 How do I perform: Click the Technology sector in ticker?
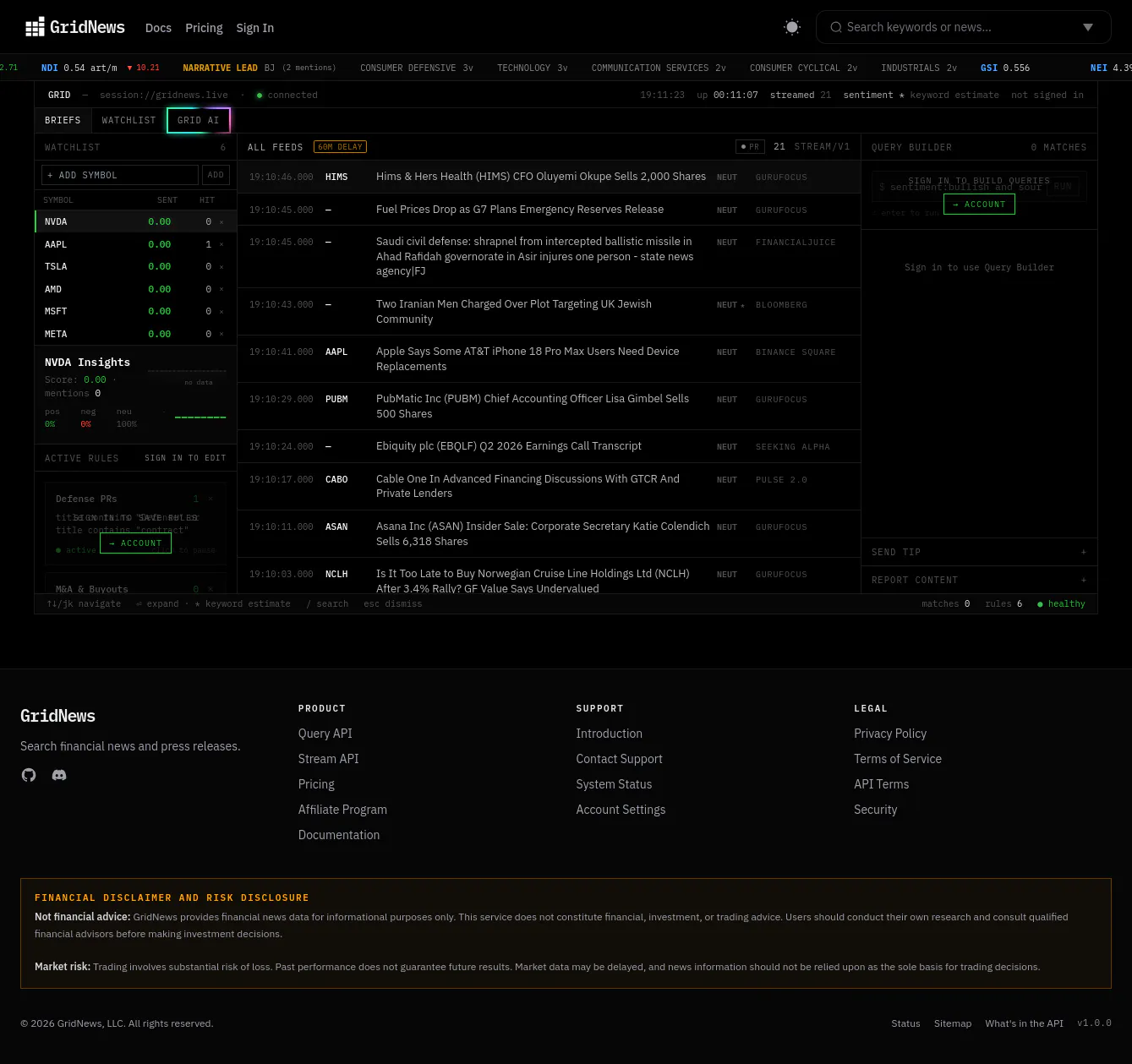coord(532,68)
